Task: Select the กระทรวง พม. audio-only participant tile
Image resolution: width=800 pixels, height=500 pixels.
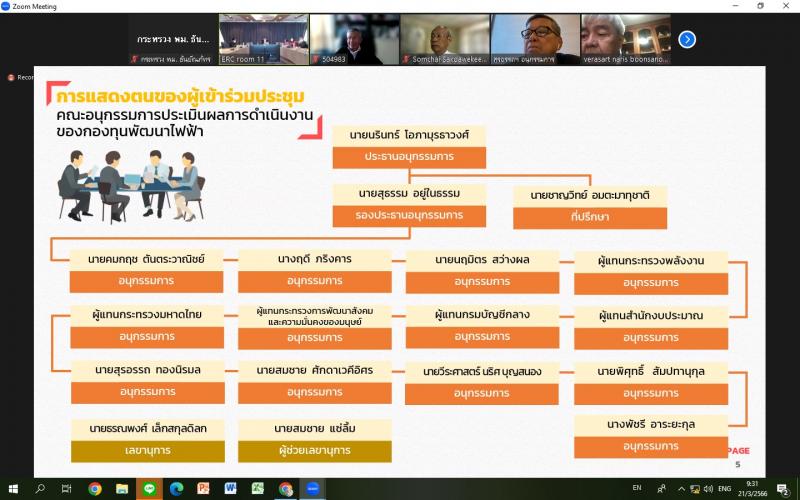Action: [173, 39]
